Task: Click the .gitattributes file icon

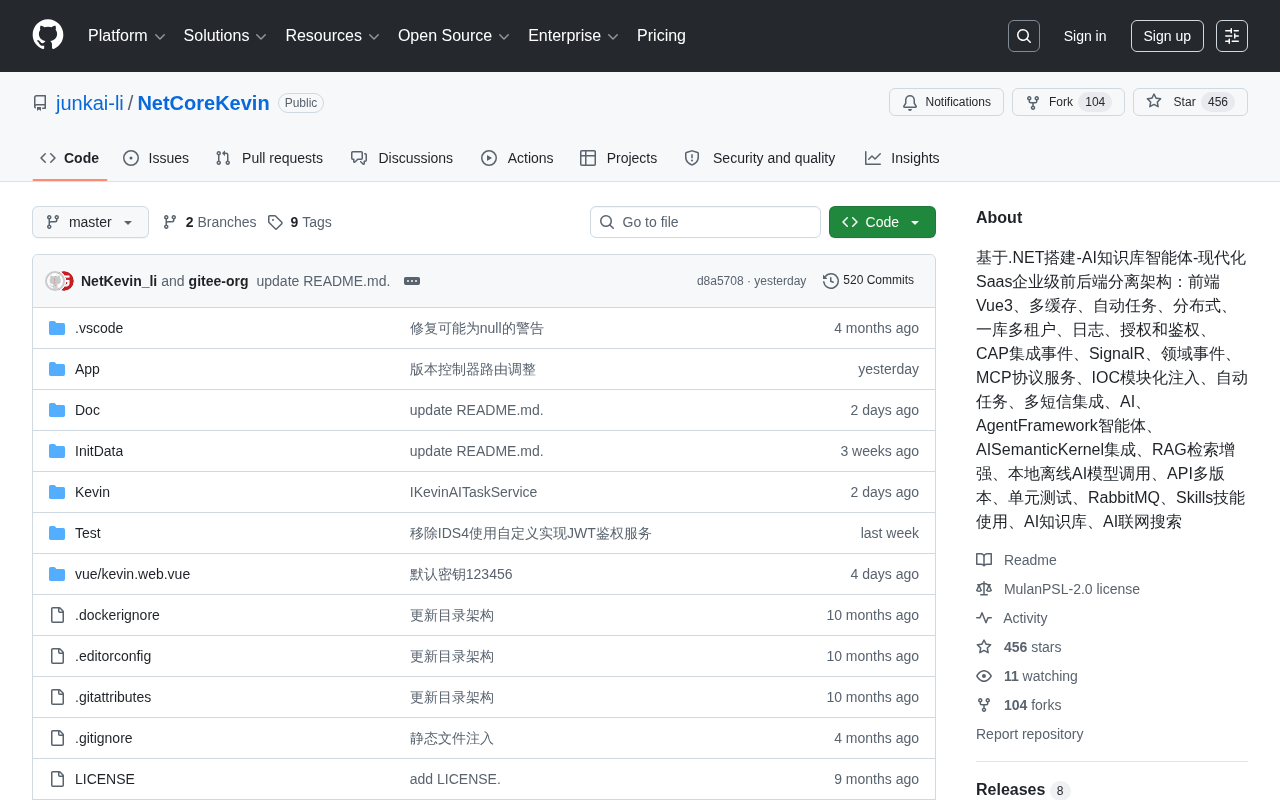Action: tap(57, 697)
